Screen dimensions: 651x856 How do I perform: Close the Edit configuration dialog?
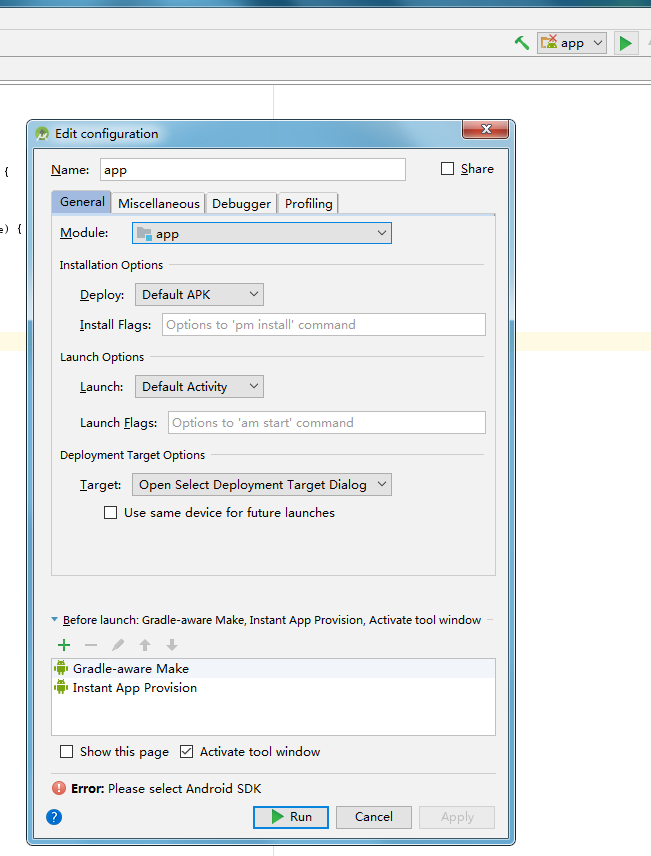click(x=486, y=129)
